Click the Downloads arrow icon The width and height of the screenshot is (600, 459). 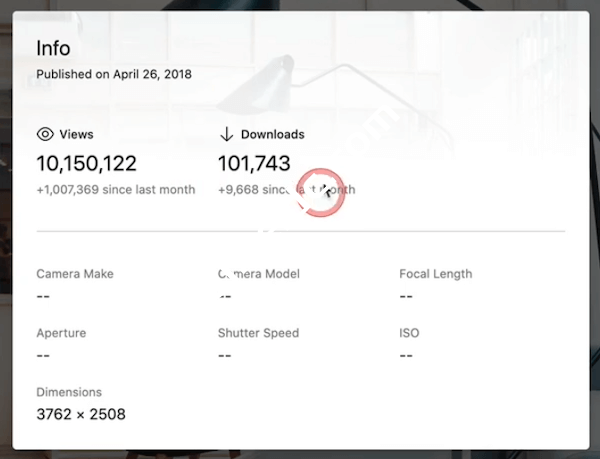(x=226, y=134)
